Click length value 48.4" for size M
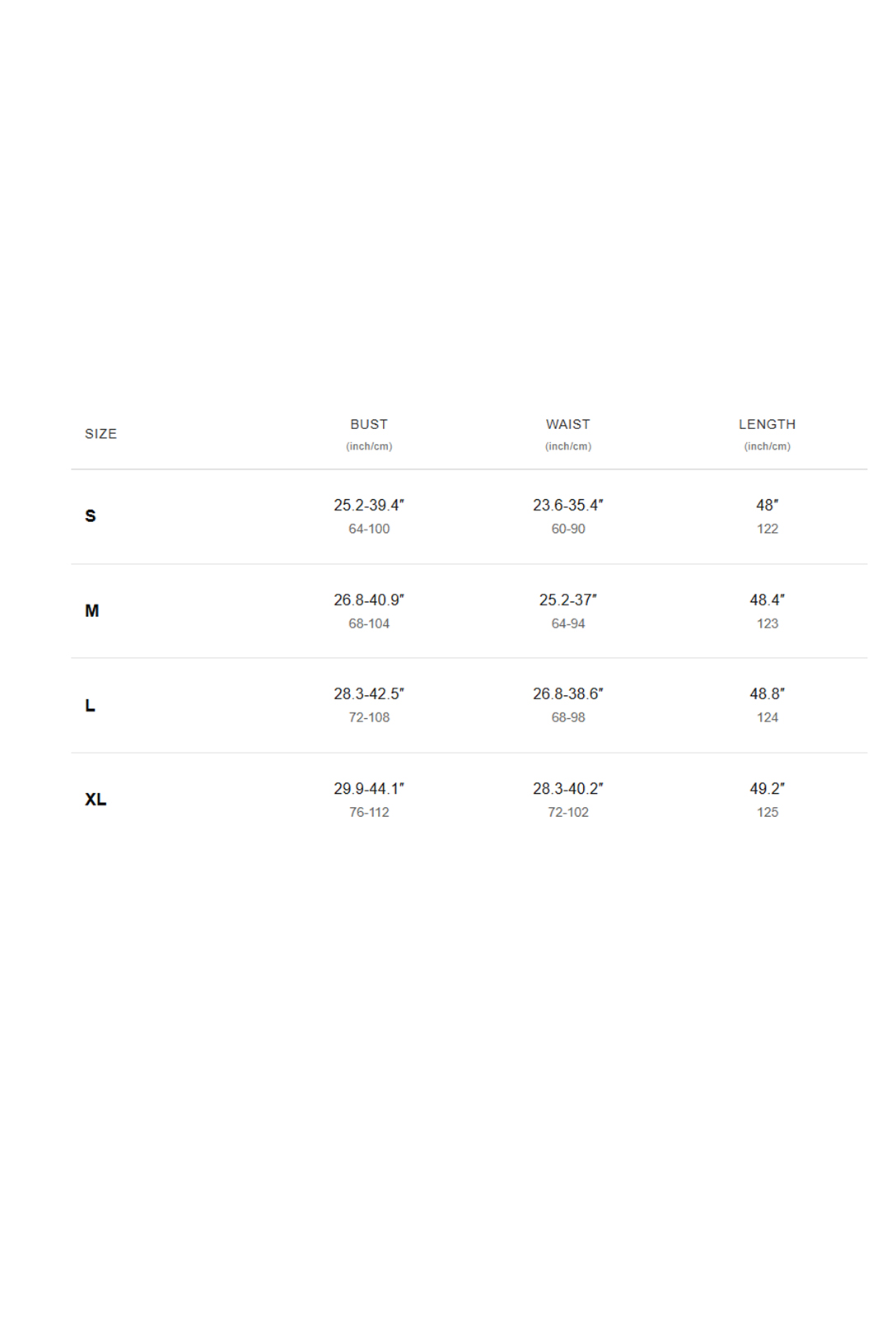This screenshot has width=896, height=1344. (768, 600)
